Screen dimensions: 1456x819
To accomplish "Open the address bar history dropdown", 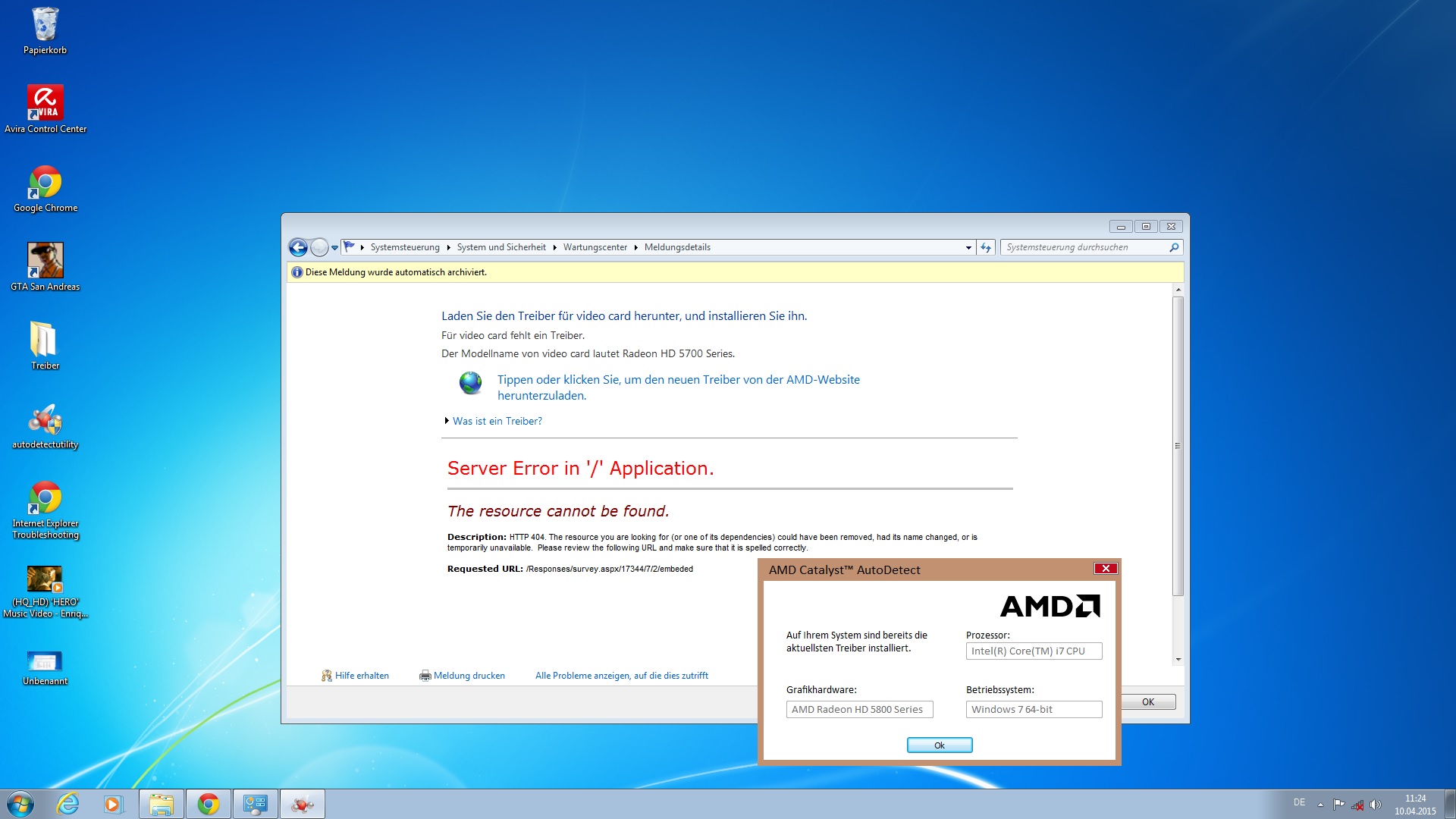I will [968, 247].
